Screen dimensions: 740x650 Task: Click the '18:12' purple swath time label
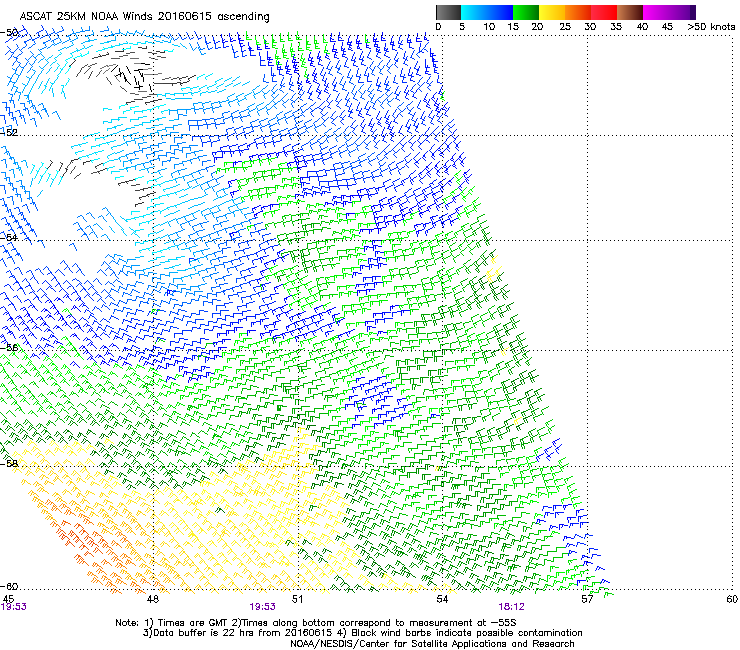click(x=512, y=607)
